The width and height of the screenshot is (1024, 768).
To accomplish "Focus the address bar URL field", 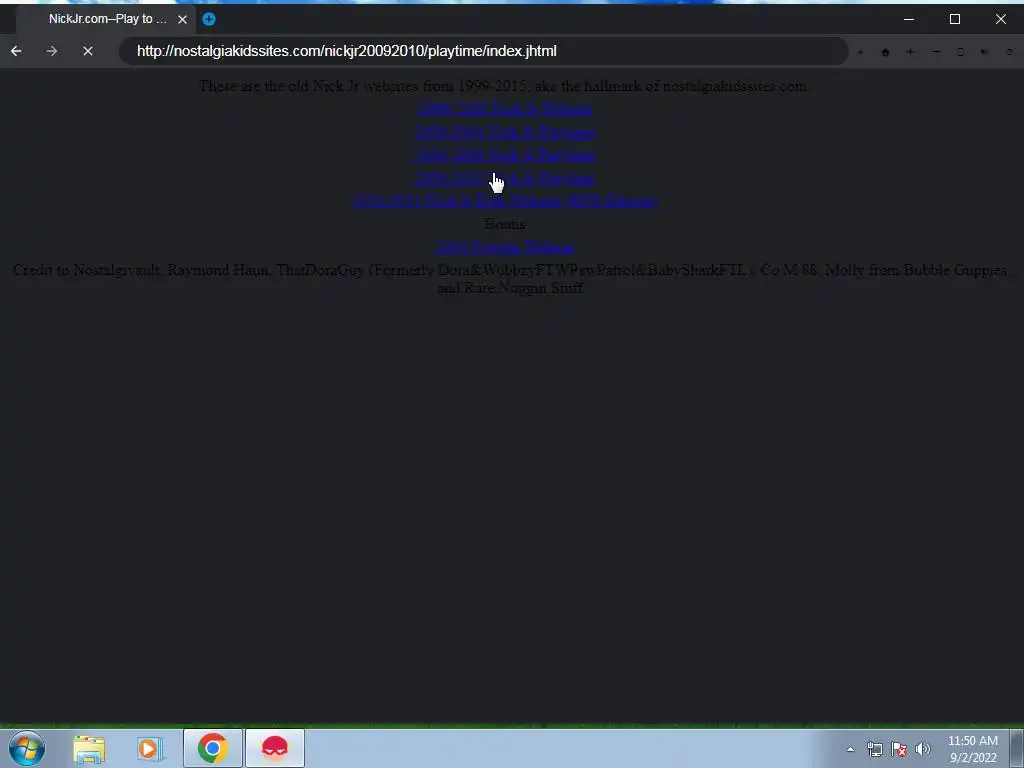I will [483, 51].
